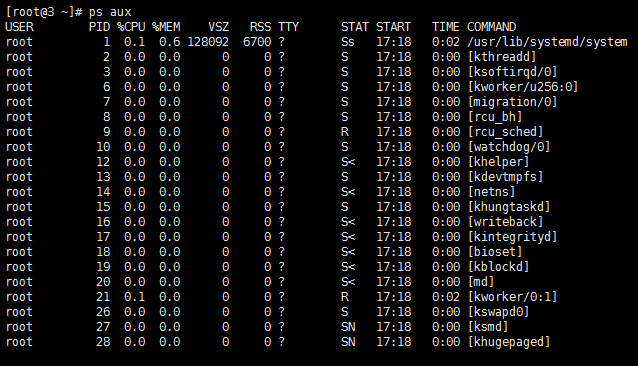Click the '[writeback]' process name
The width and height of the screenshot is (638, 366).
(x=505, y=222)
